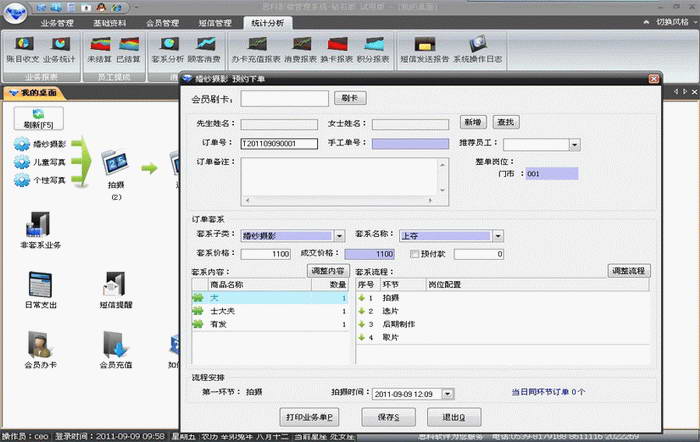
Task: Click the QQ penguin quick-access icon
Action: click(x=102, y=7)
